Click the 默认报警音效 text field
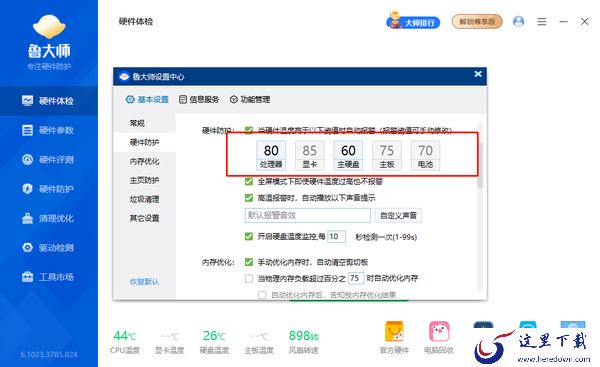The image size is (600, 367). [308, 215]
